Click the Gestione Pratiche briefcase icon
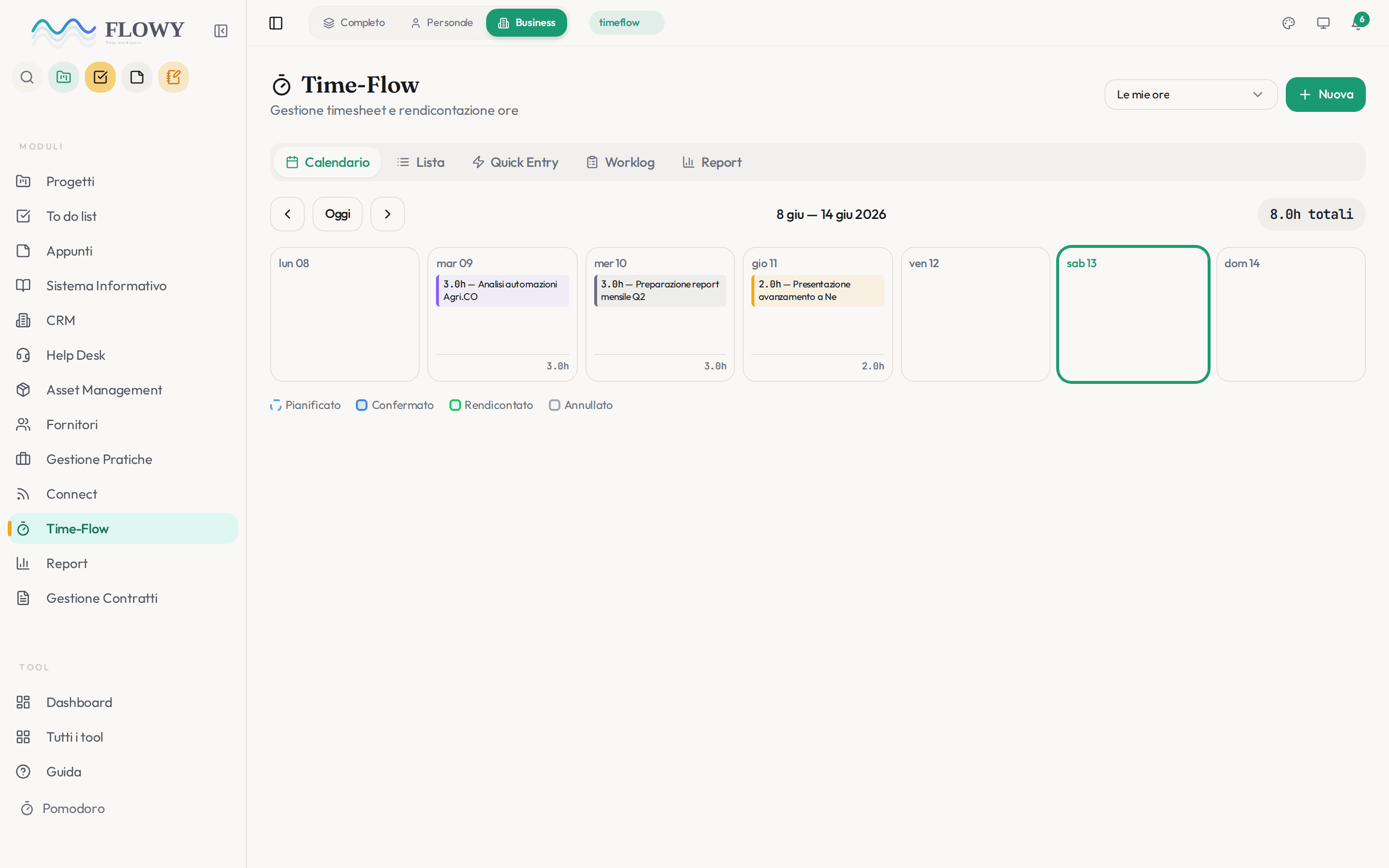1389x868 pixels. [x=23, y=459]
